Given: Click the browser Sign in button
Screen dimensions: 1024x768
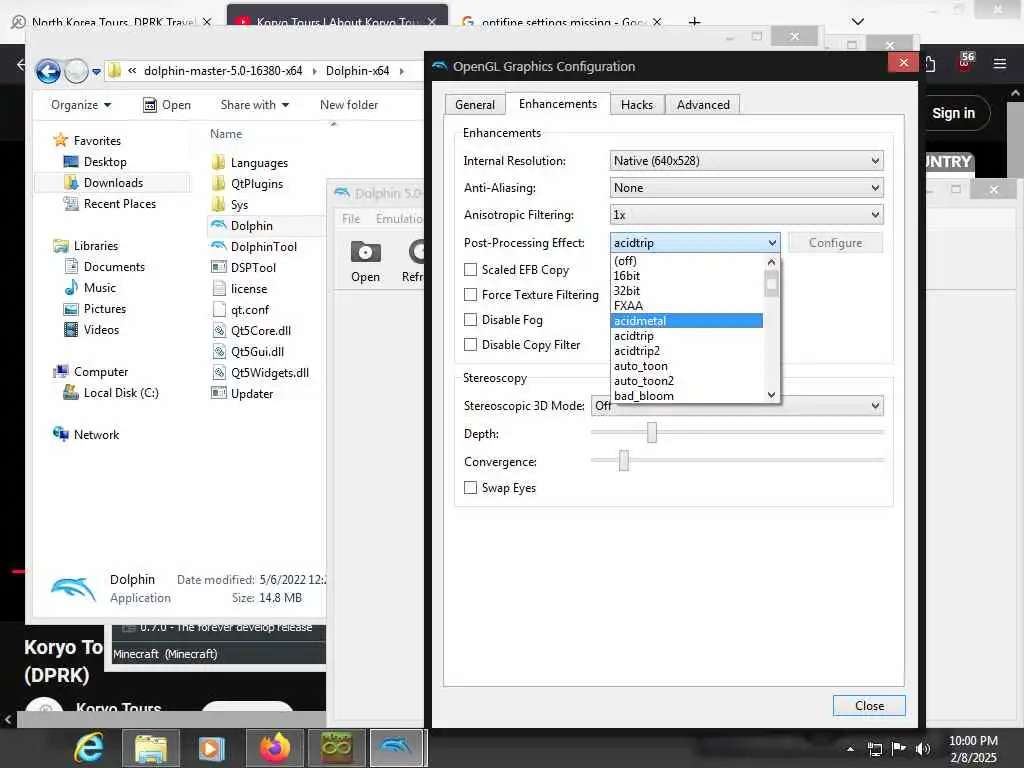Looking at the screenshot, I should pyautogui.click(x=953, y=113).
